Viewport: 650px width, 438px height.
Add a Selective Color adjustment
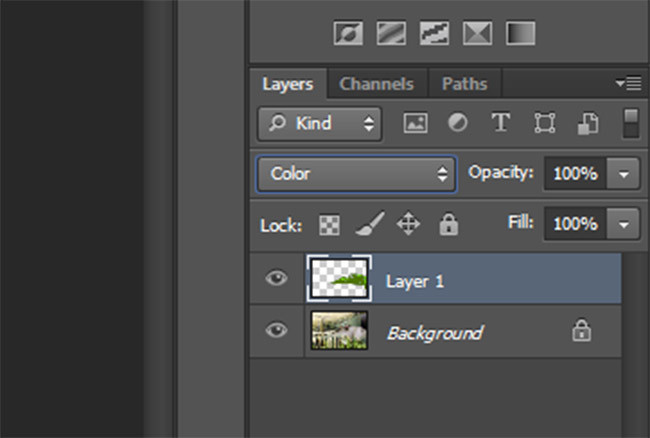tap(477, 34)
